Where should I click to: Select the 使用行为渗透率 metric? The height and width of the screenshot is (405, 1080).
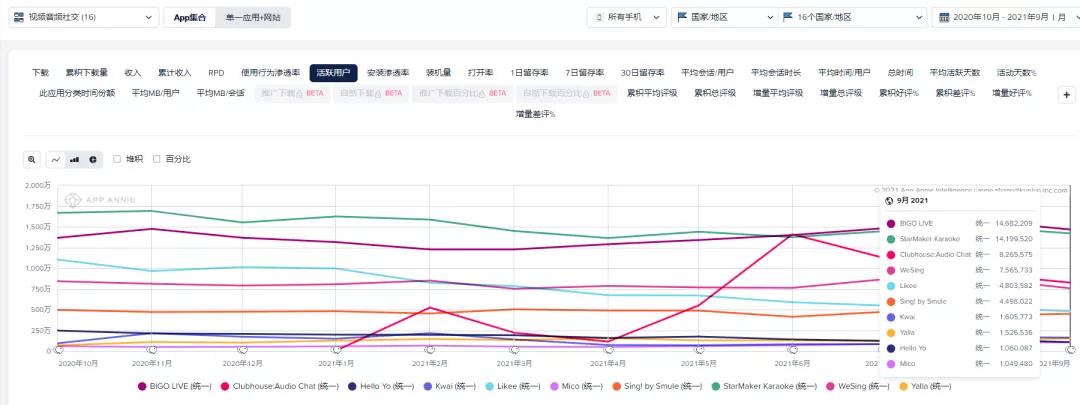coord(271,72)
